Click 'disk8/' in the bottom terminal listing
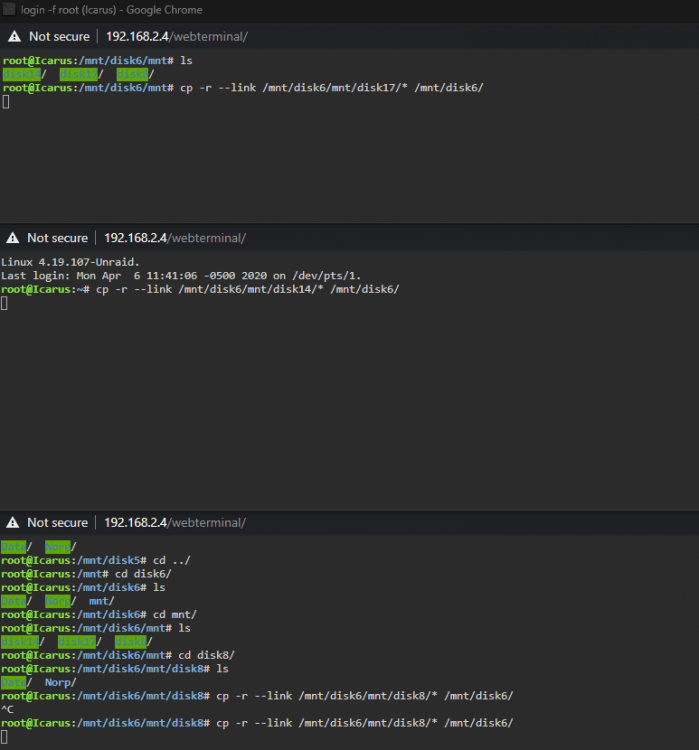The width and height of the screenshot is (699, 750). pyautogui.click(x=134, y=641)
